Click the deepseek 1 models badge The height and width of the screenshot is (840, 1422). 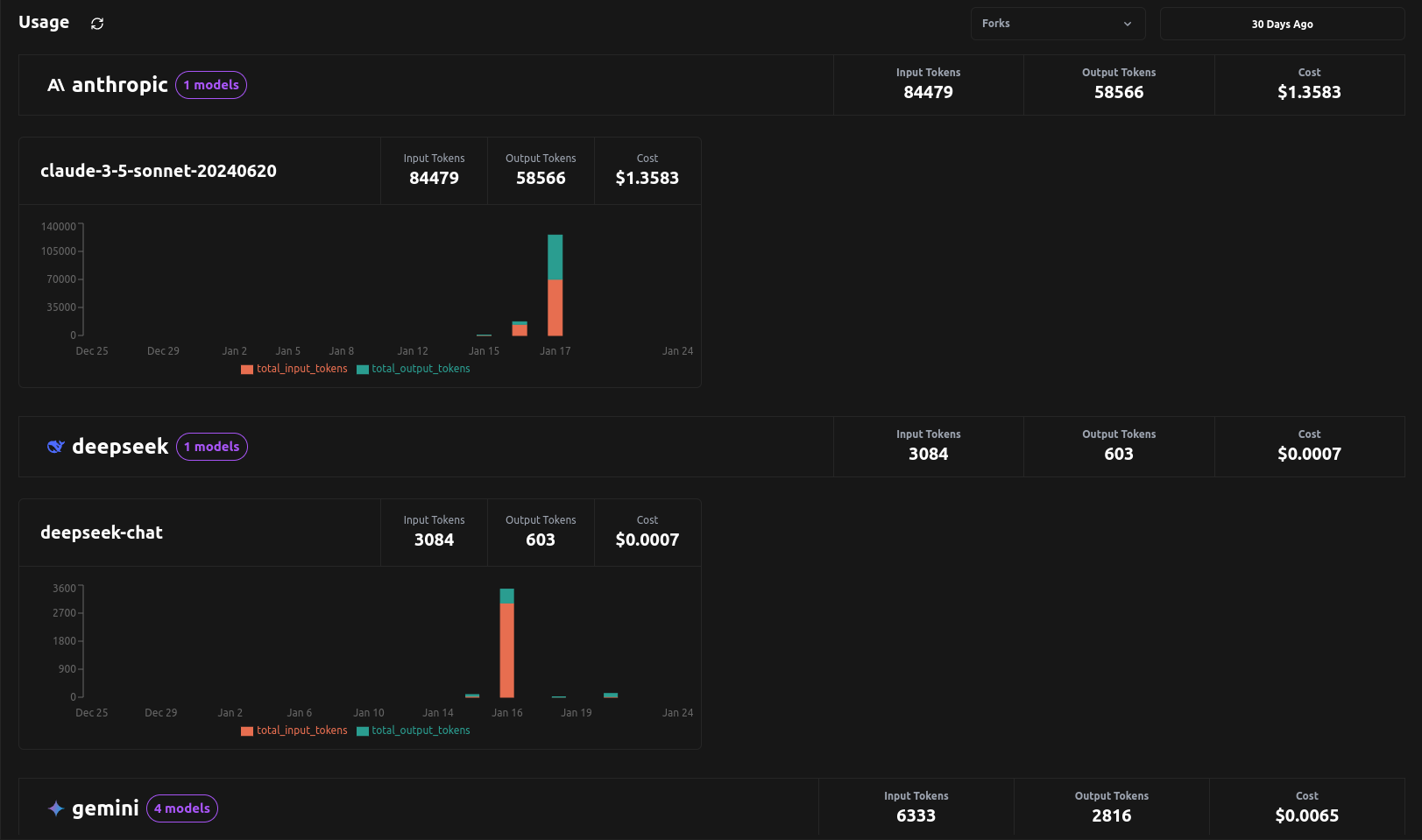pyautogui.click(x=212, y=447)
